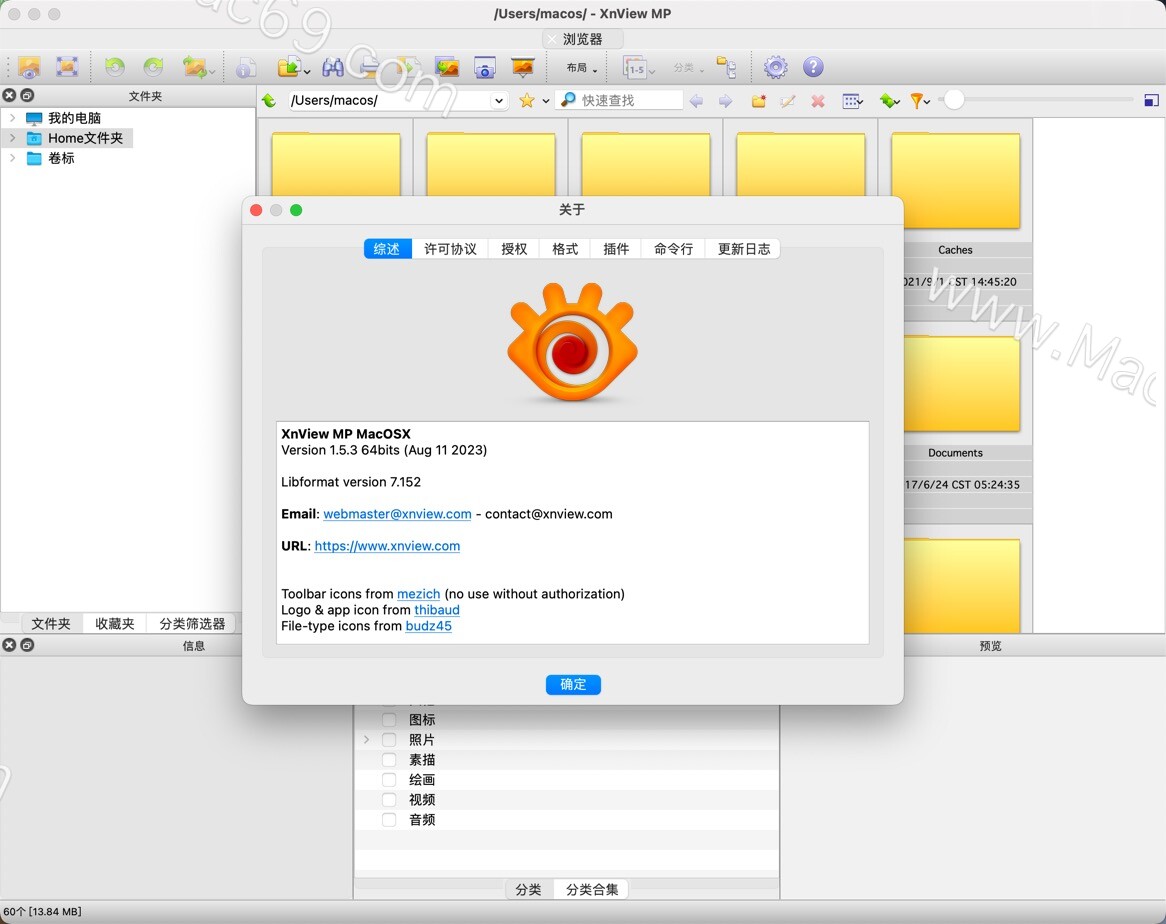Click the rotate counterclockwise icon
The image size is (1166, 924).
[x=114, y=67]
